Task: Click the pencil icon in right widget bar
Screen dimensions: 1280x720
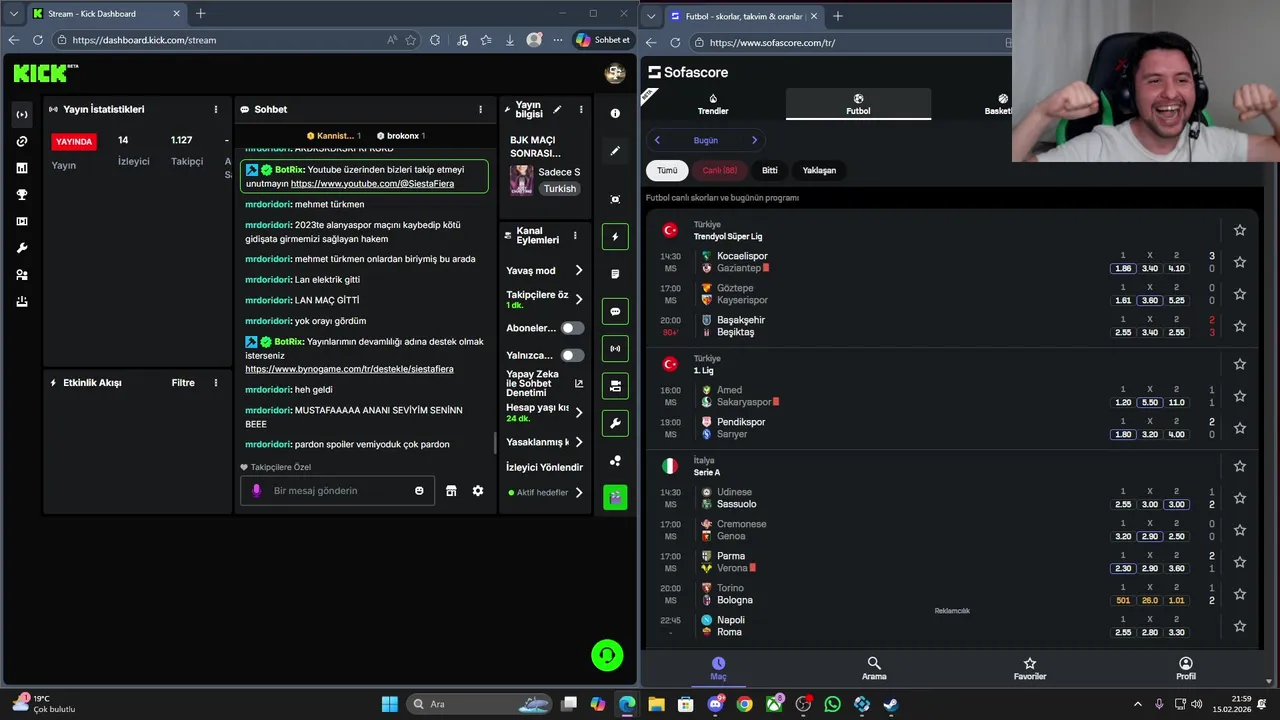Action: 615,150
